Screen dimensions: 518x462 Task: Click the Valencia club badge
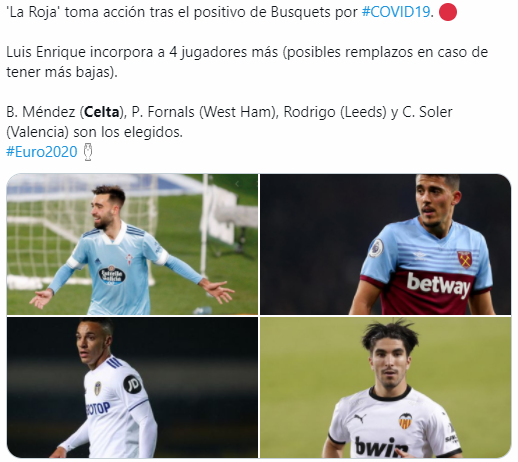[405, 421]
